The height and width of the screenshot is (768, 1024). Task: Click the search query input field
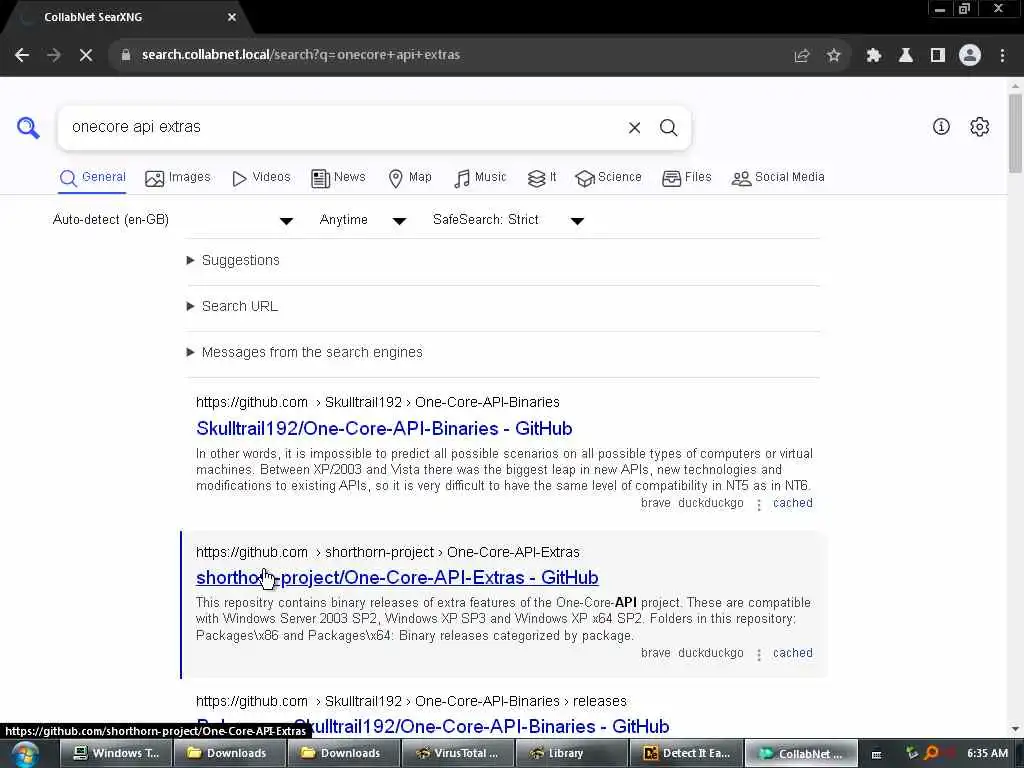[x=345, y=127]
